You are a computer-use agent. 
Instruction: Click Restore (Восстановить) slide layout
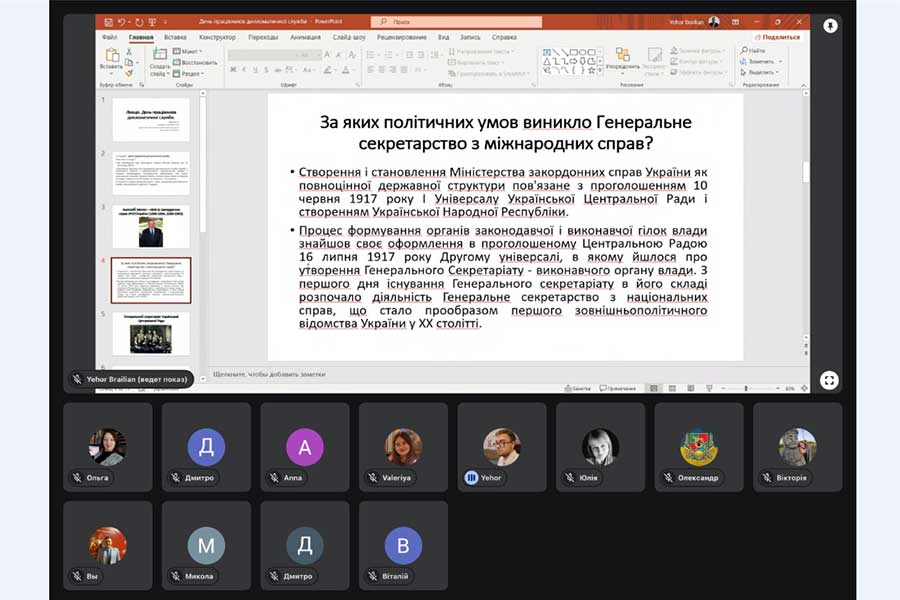tap(195, 62)
